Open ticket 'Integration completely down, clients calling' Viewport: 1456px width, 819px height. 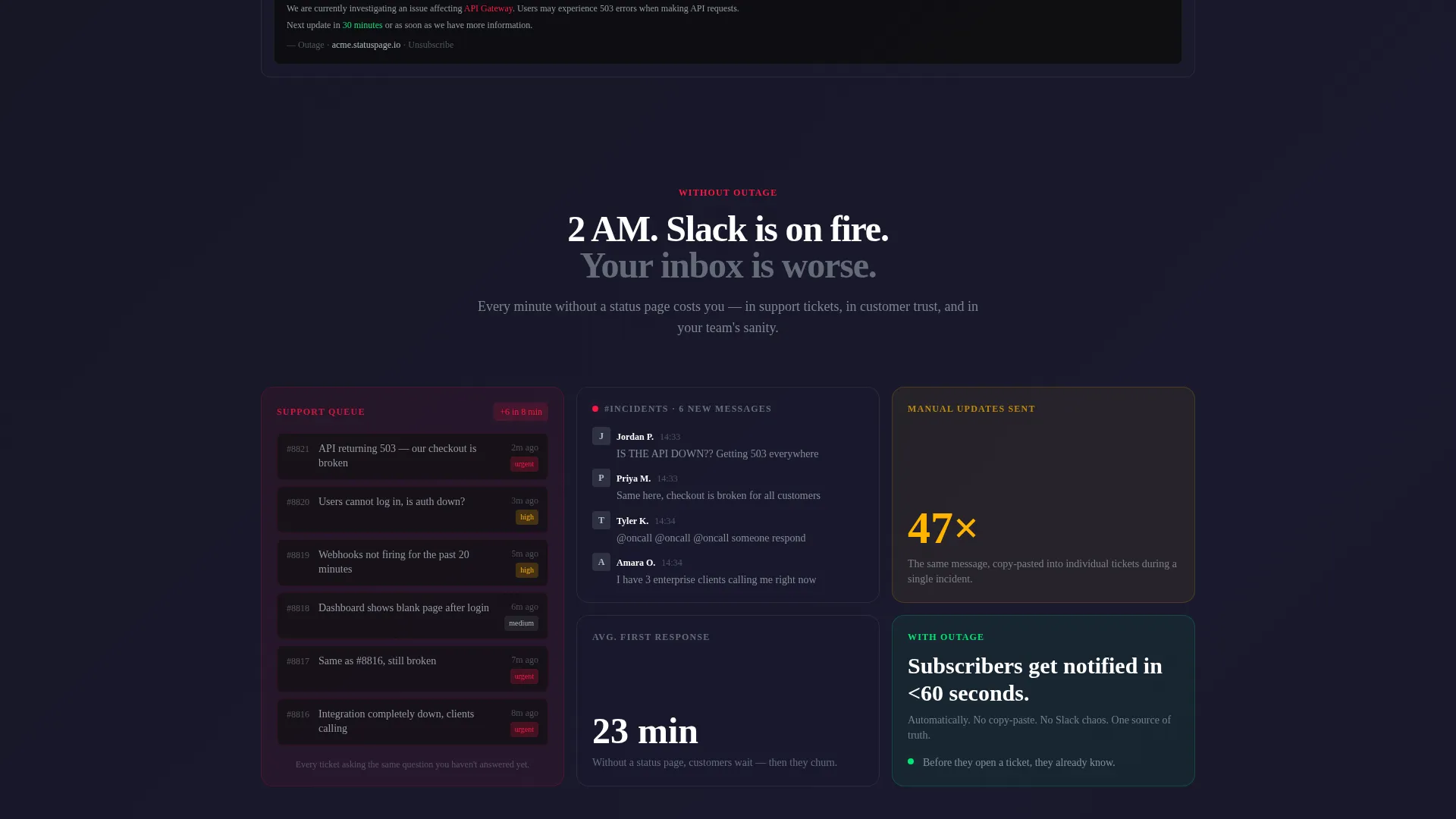413,721
